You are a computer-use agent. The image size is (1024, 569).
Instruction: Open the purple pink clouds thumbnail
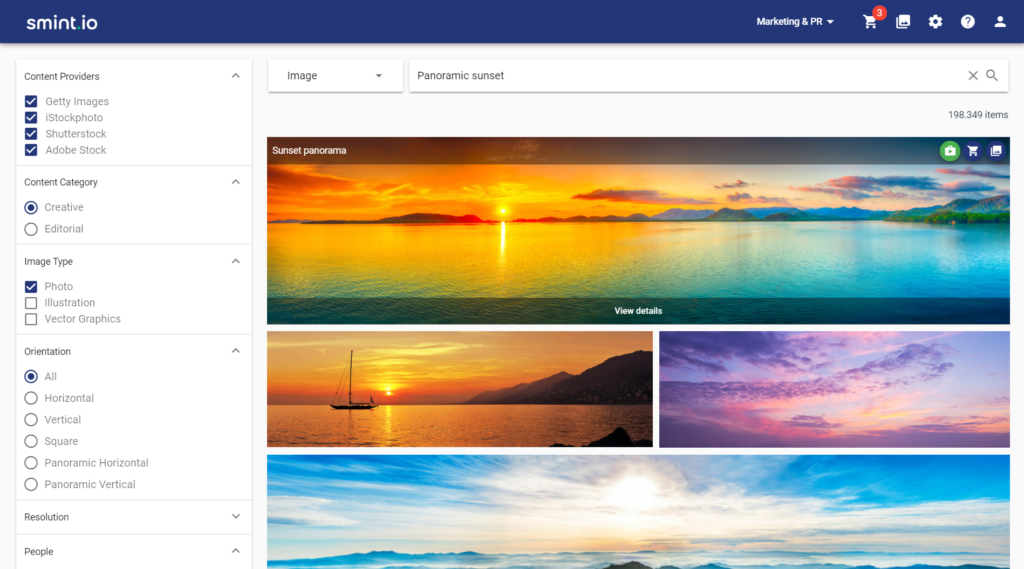(834, 389)
